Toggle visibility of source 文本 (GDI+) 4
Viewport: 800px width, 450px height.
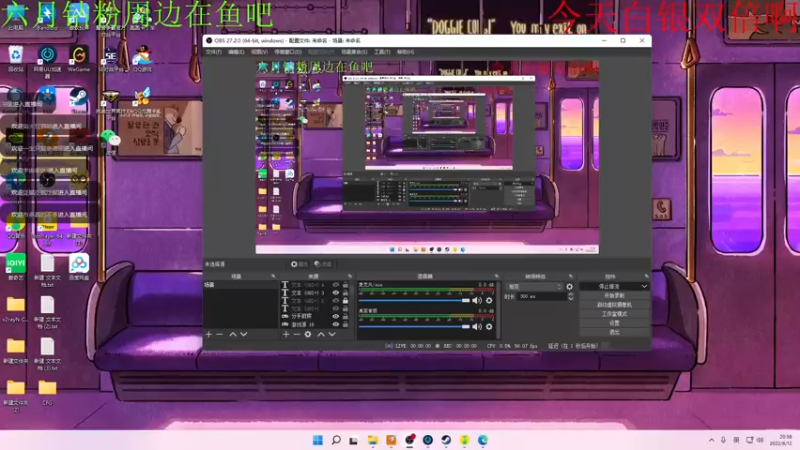(x=336, y=285)
